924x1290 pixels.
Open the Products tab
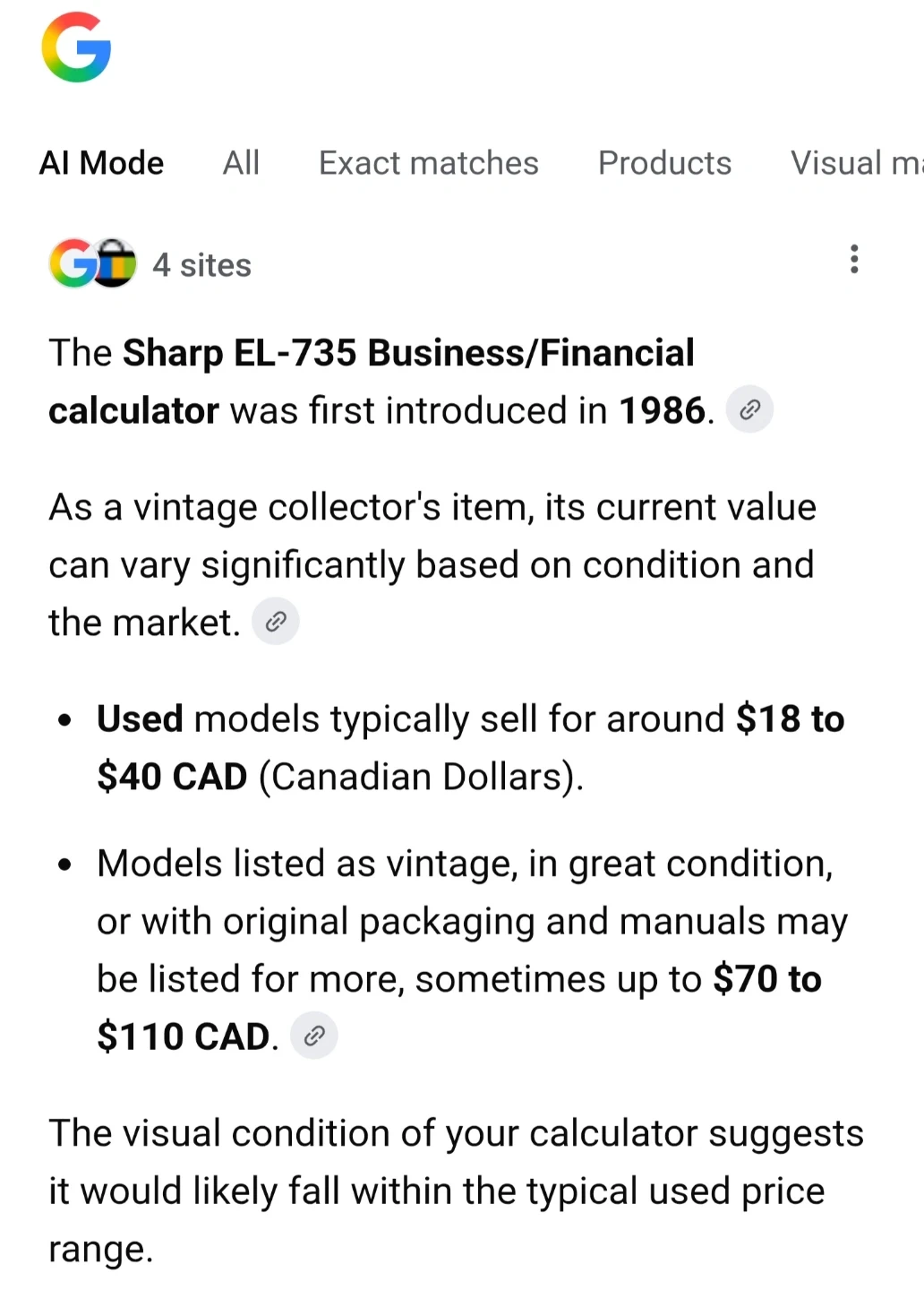(x=665, y=163)
